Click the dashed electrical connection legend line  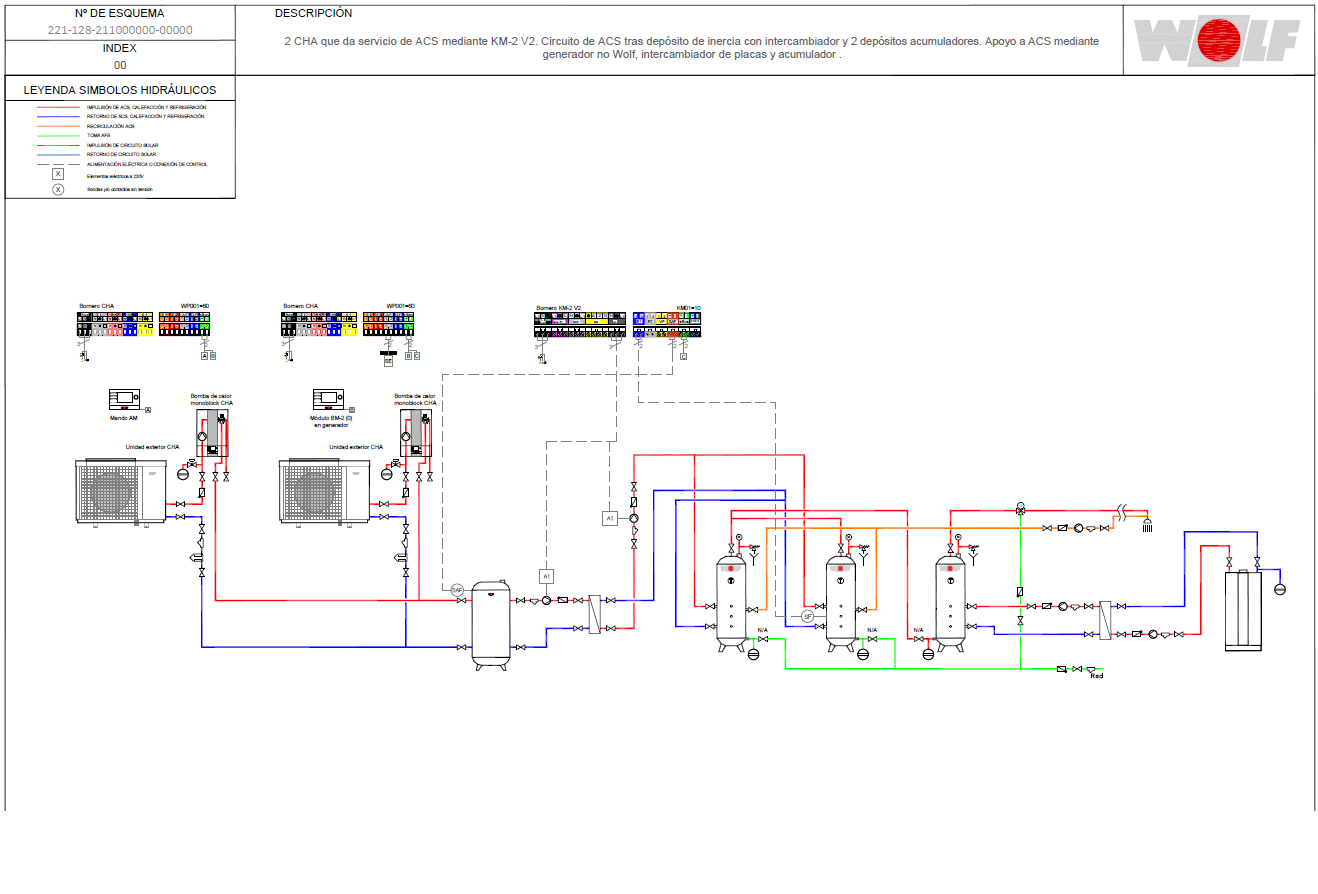[58, 164]
